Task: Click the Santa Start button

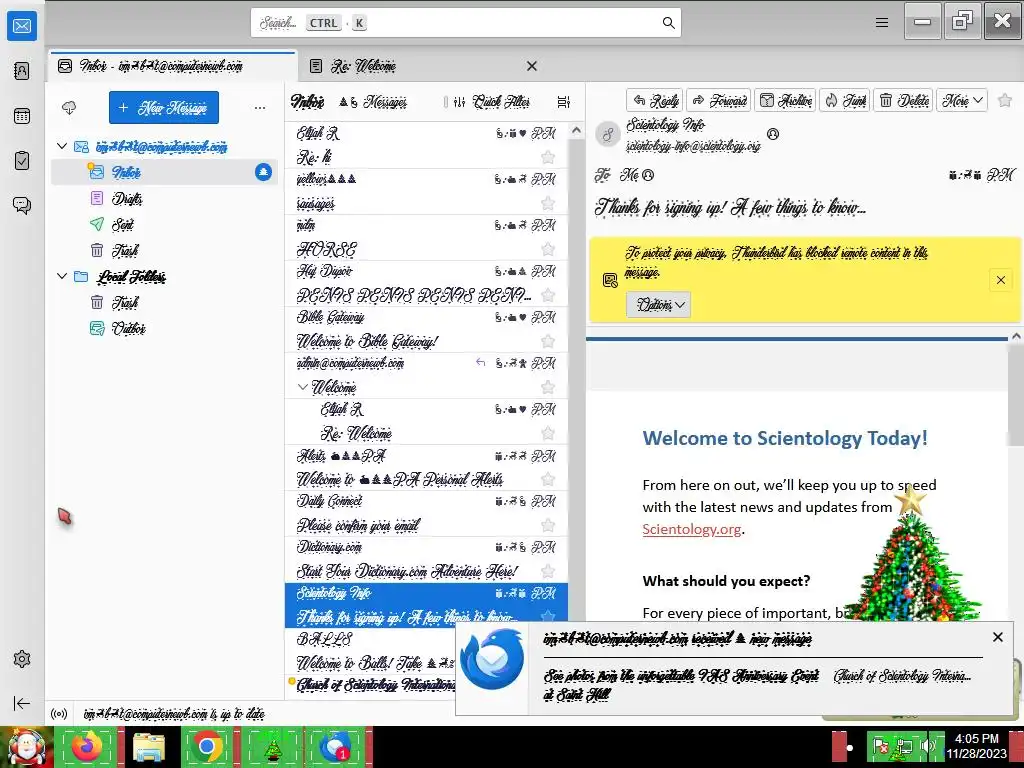Action: pyautogui.click(x=26, y=746)
